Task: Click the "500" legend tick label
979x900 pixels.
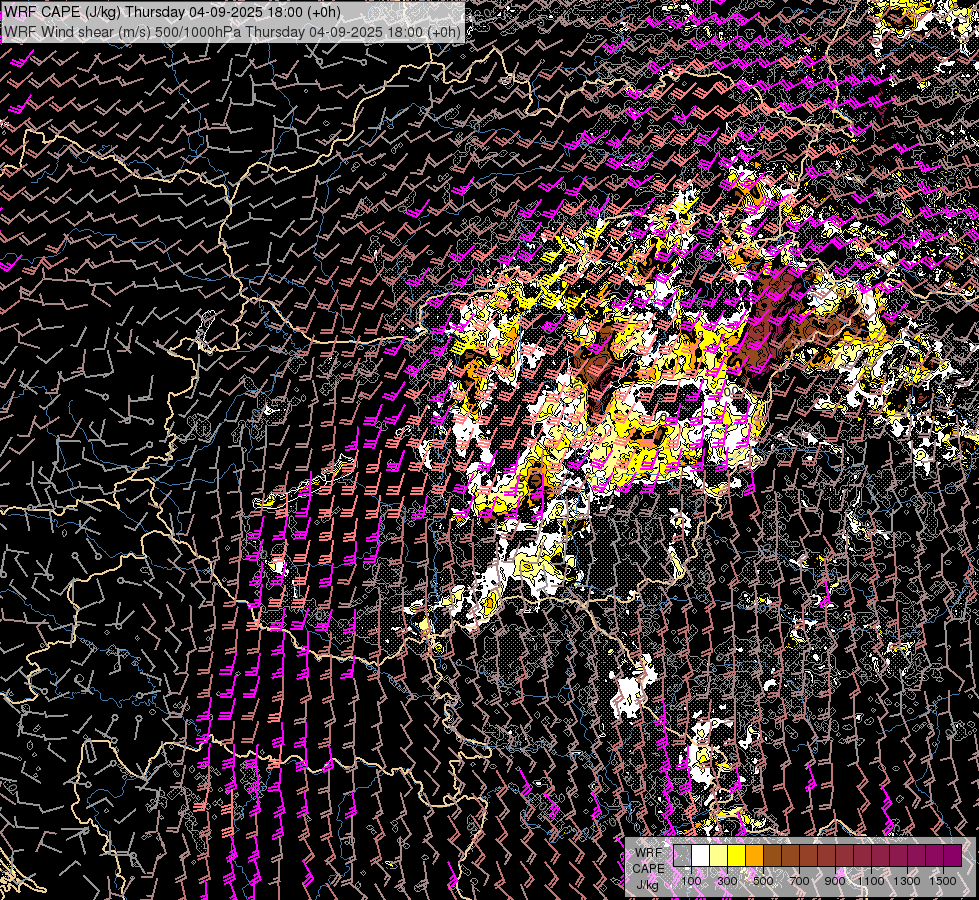Action: tap(763, 881)
